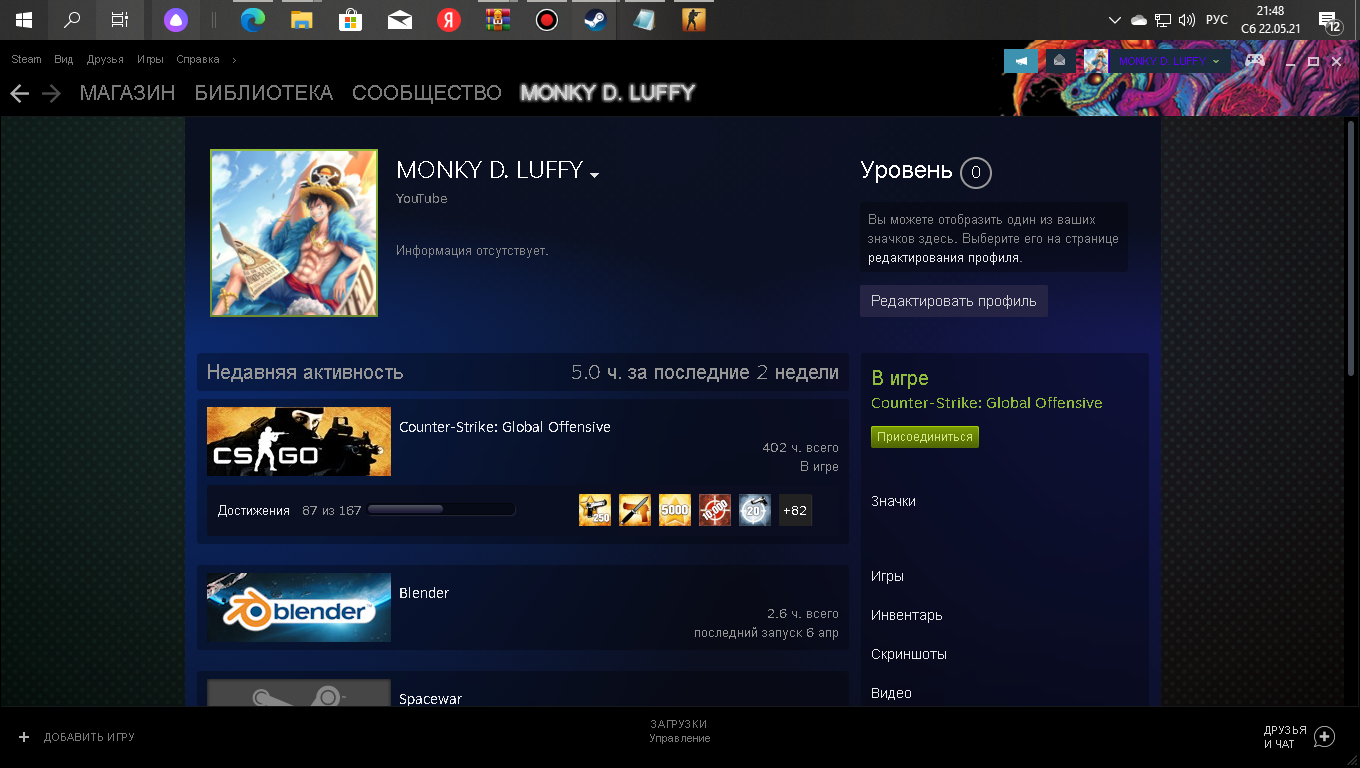
Task: Expand the menu bar overflow chevron
Action: (x=234, y=60)
